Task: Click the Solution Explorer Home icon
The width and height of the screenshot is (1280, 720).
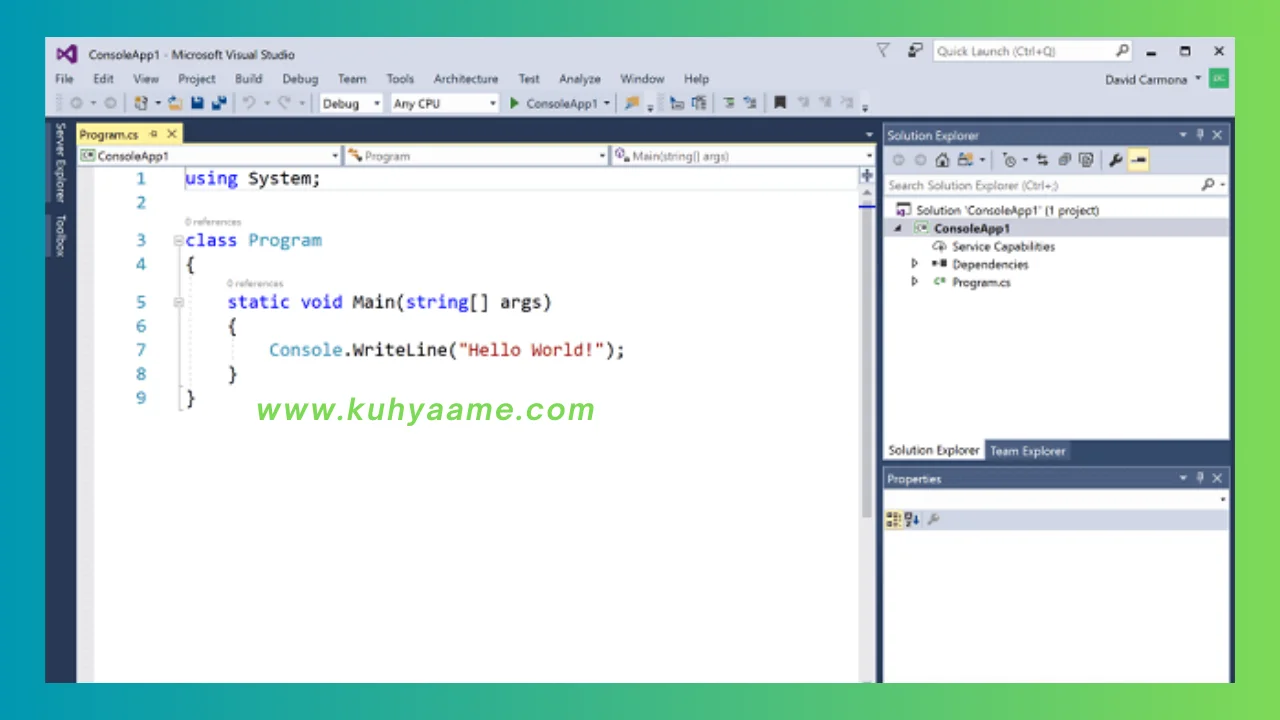Action: [942, 160]
